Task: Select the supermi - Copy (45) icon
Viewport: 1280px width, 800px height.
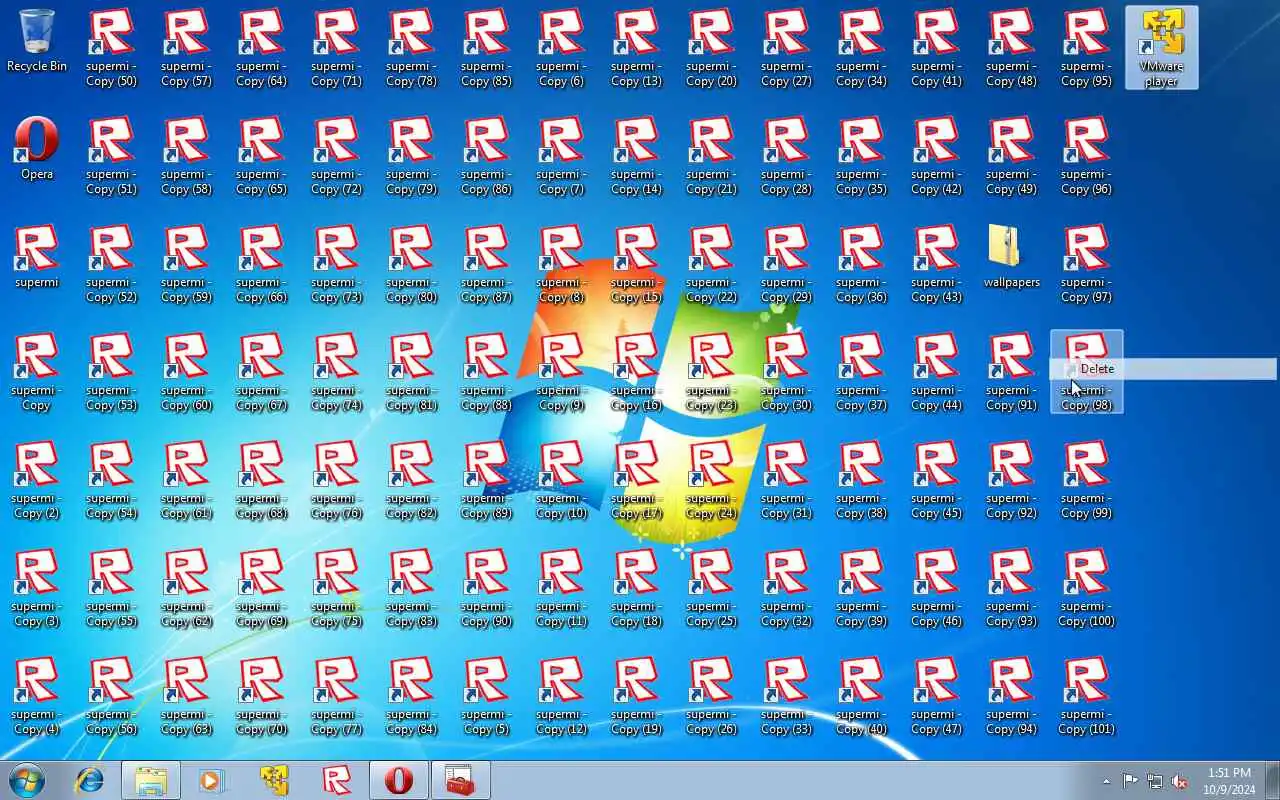Action: (x=936, y=479)
